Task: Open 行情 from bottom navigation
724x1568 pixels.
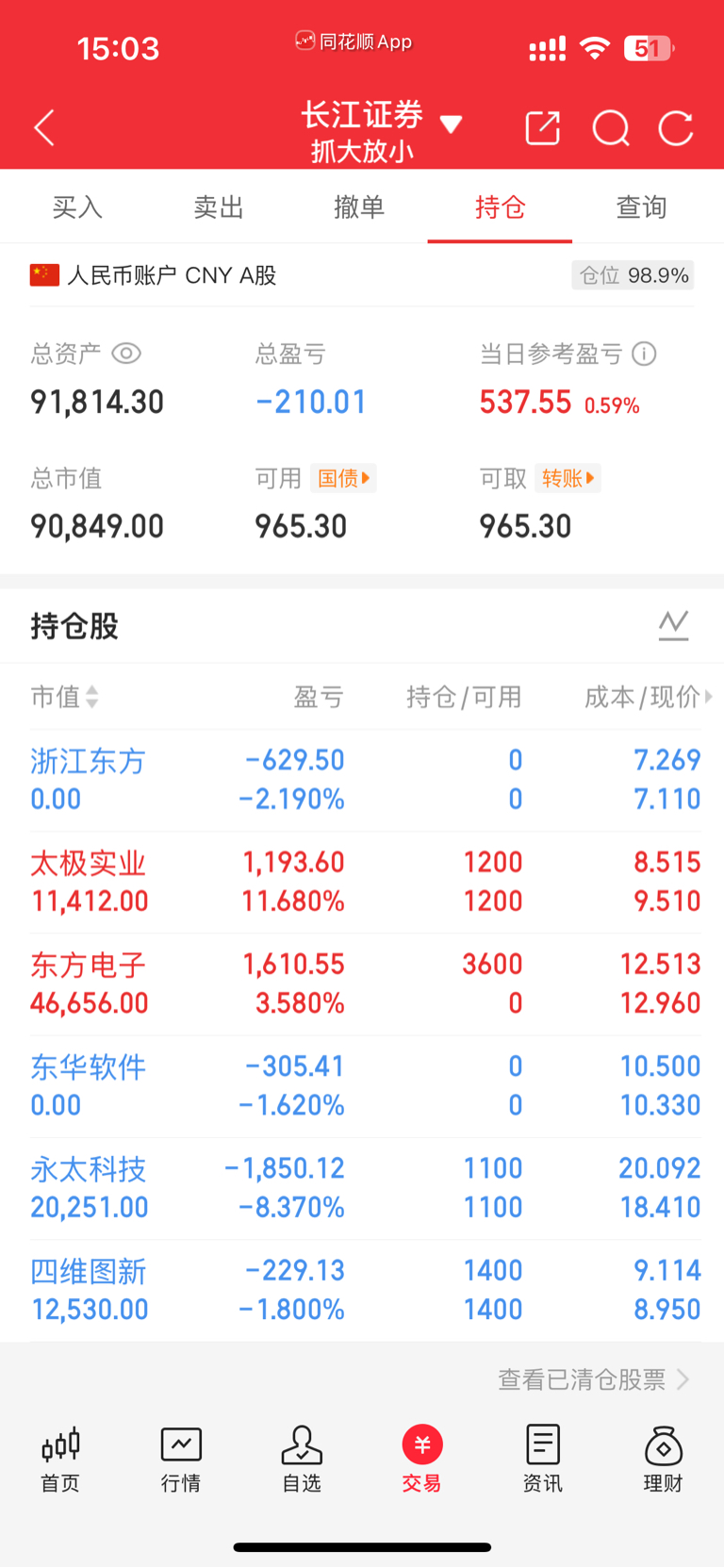Action: [181, 1459]
